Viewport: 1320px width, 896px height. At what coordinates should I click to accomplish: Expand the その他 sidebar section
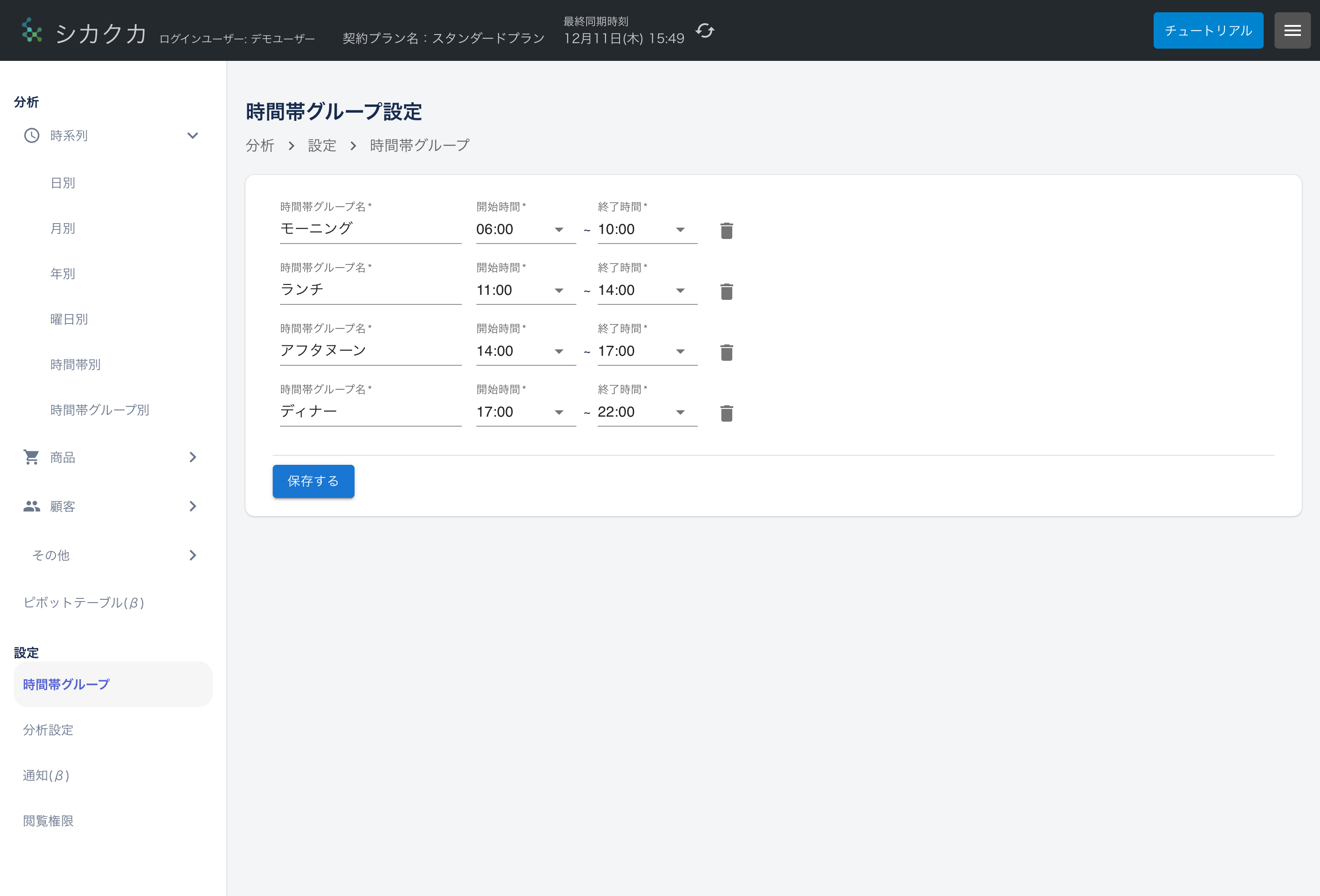[193, 555]
